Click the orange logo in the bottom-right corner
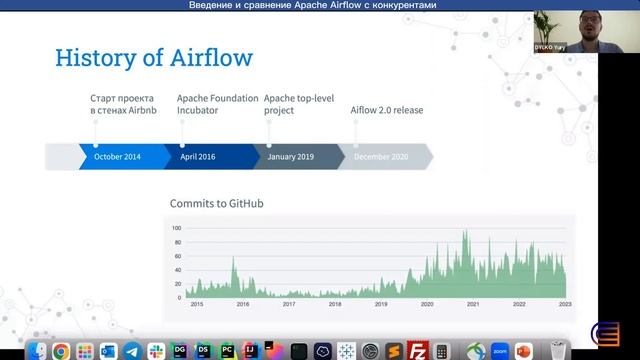The width and height of the screenshot is (640, 360). [x=606, y=333]
